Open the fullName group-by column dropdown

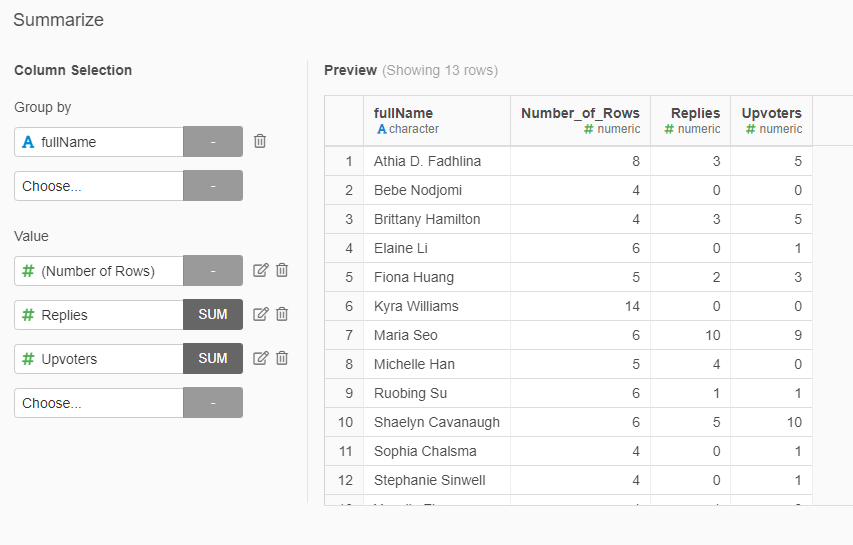click(x=99, y=142)
